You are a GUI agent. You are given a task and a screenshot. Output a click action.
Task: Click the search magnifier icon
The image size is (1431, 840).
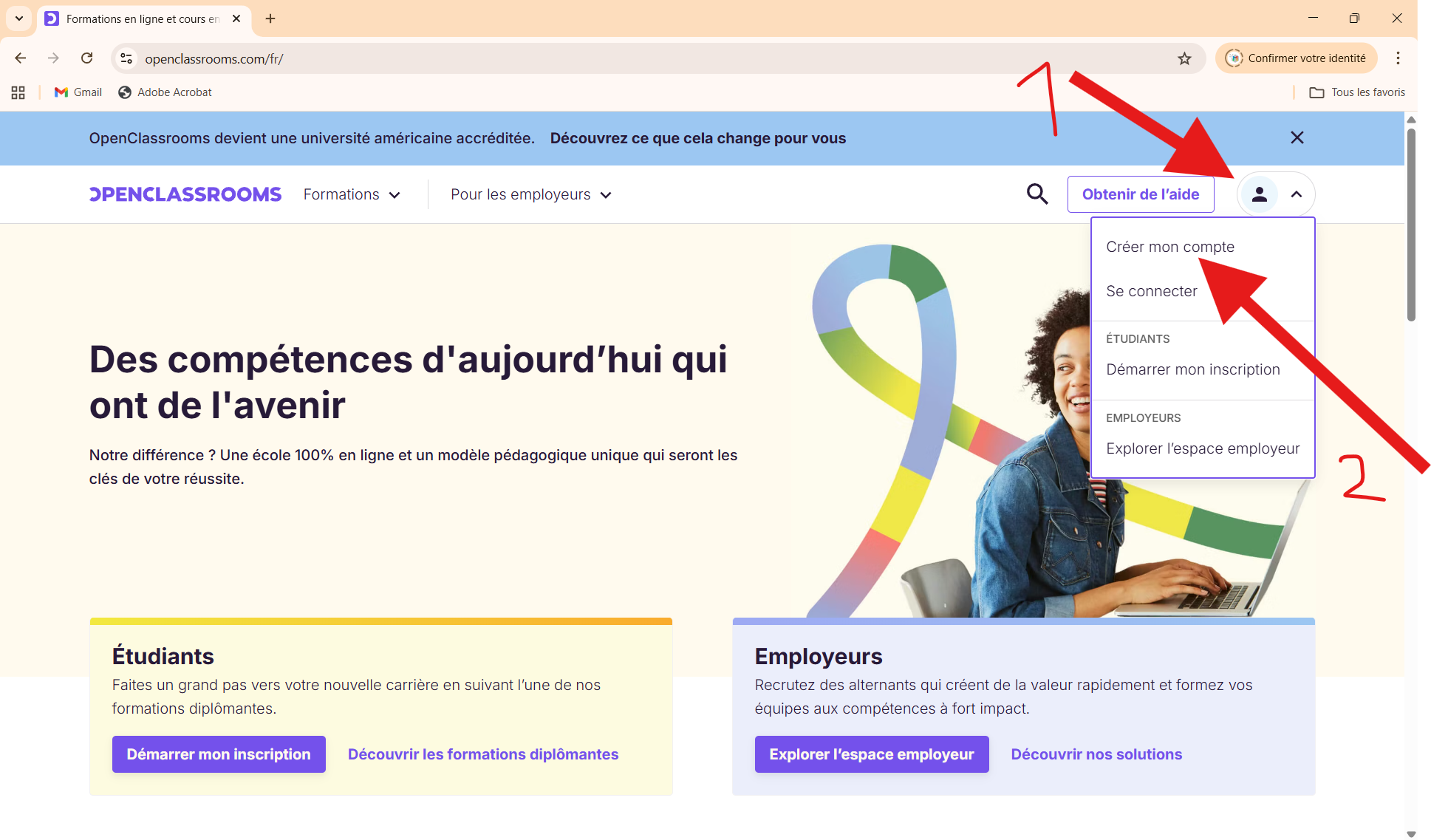[x=1037, y=194]
